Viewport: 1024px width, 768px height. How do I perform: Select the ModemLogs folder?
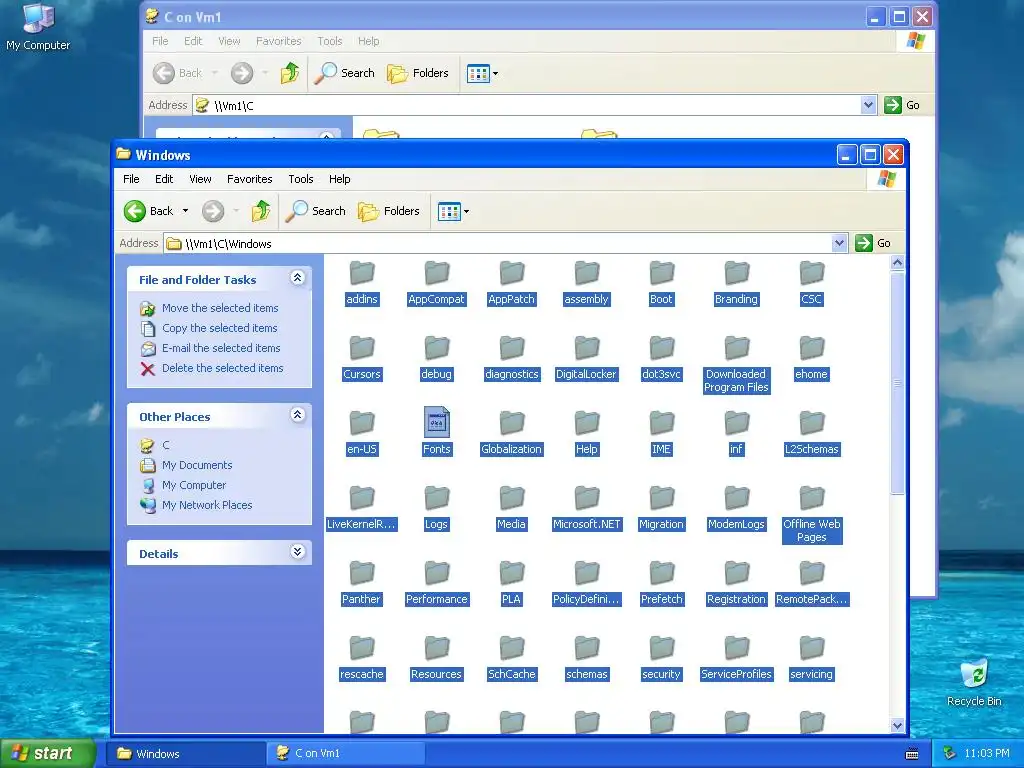coord(736,509)
